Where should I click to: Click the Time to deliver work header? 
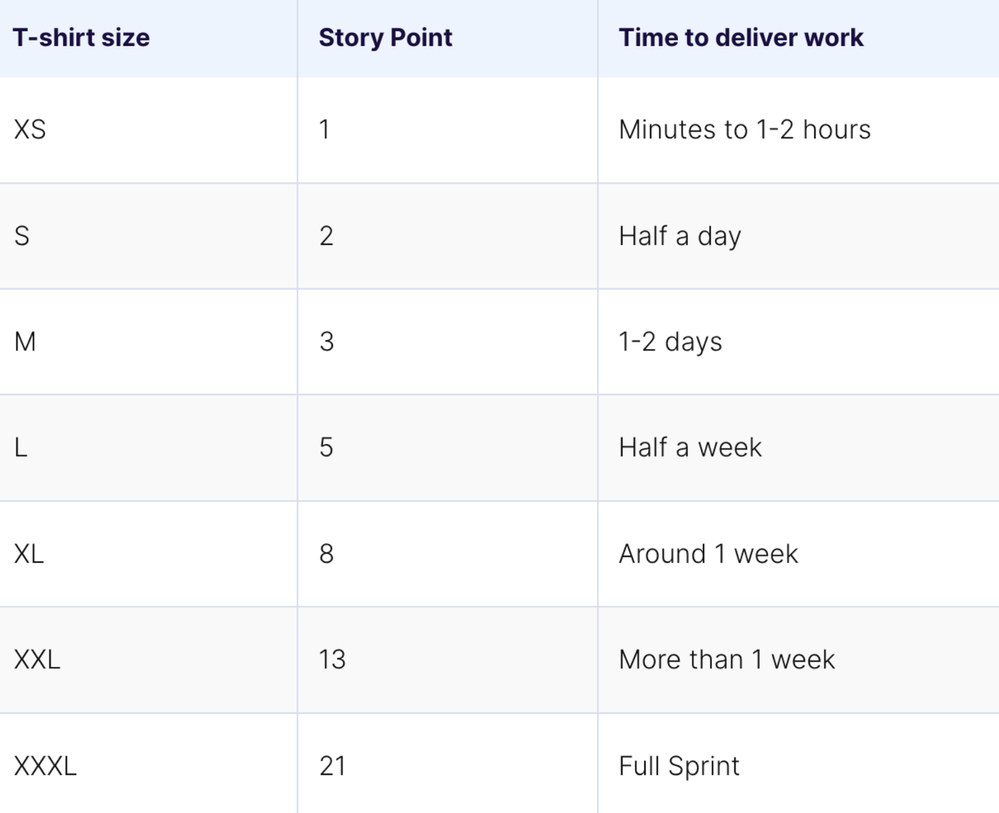741,38
